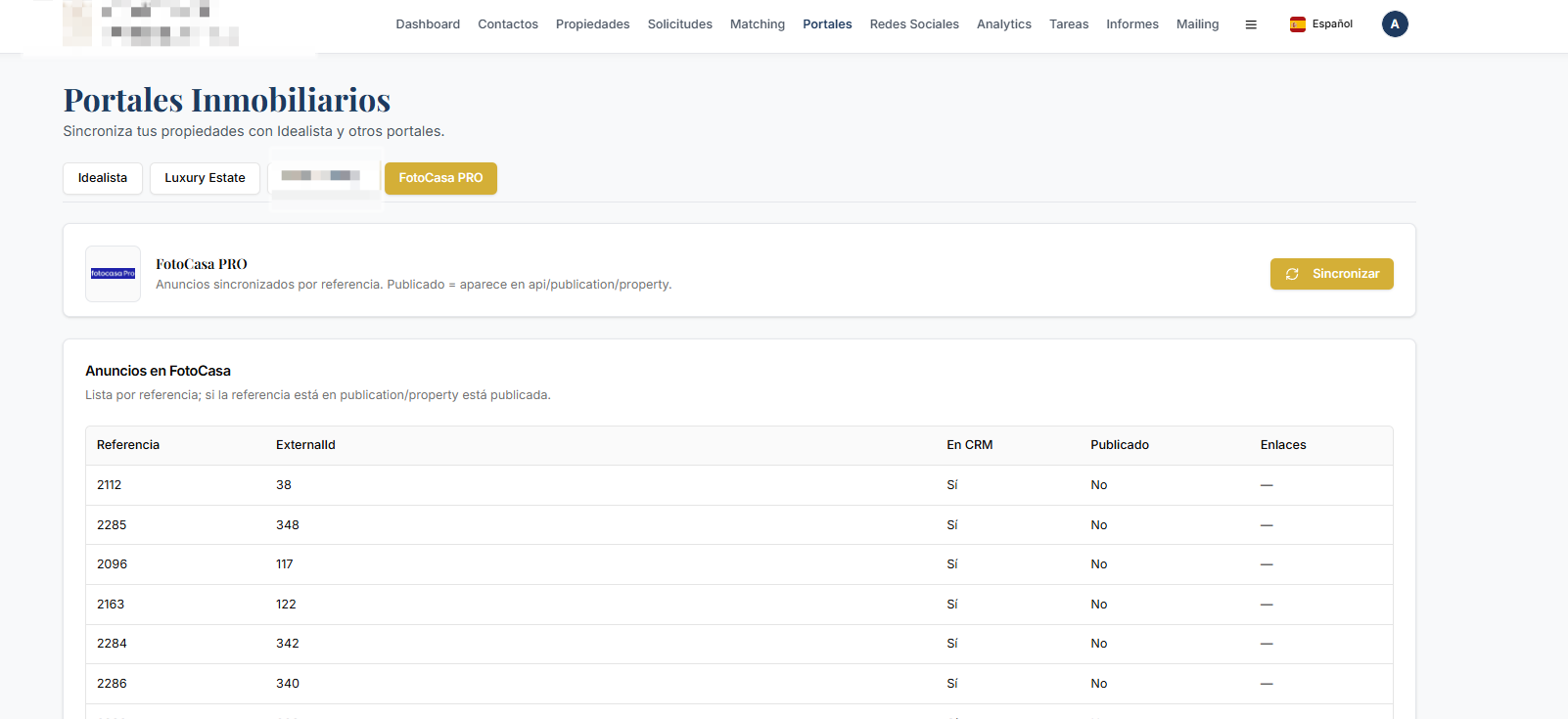Open Mailing from the top menu

pos(1198,24)
